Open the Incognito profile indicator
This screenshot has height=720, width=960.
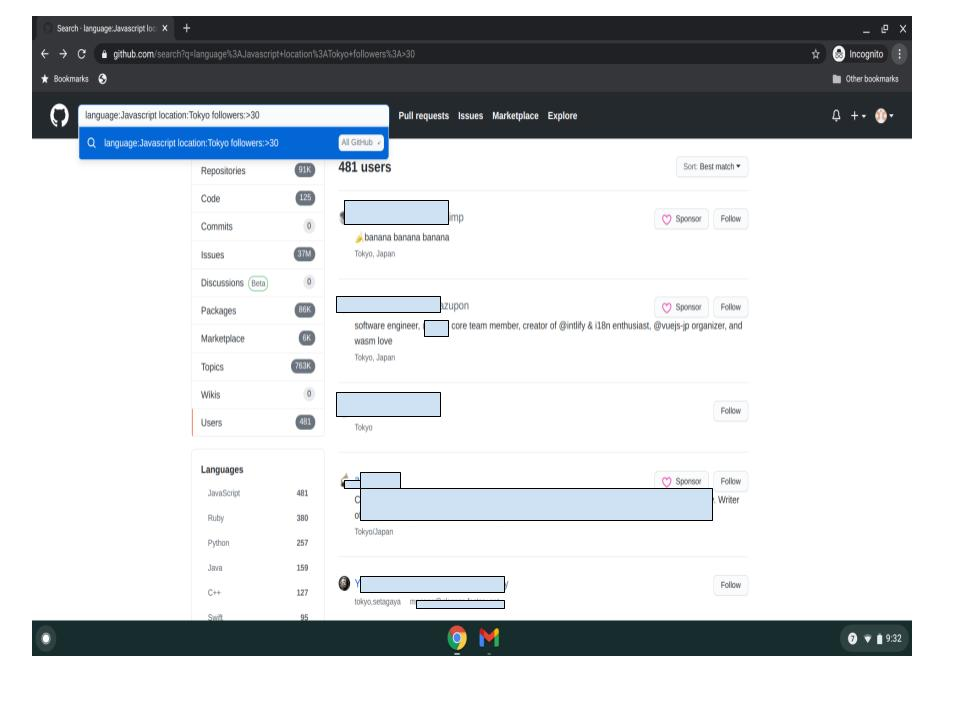click(x=858, y=54)
